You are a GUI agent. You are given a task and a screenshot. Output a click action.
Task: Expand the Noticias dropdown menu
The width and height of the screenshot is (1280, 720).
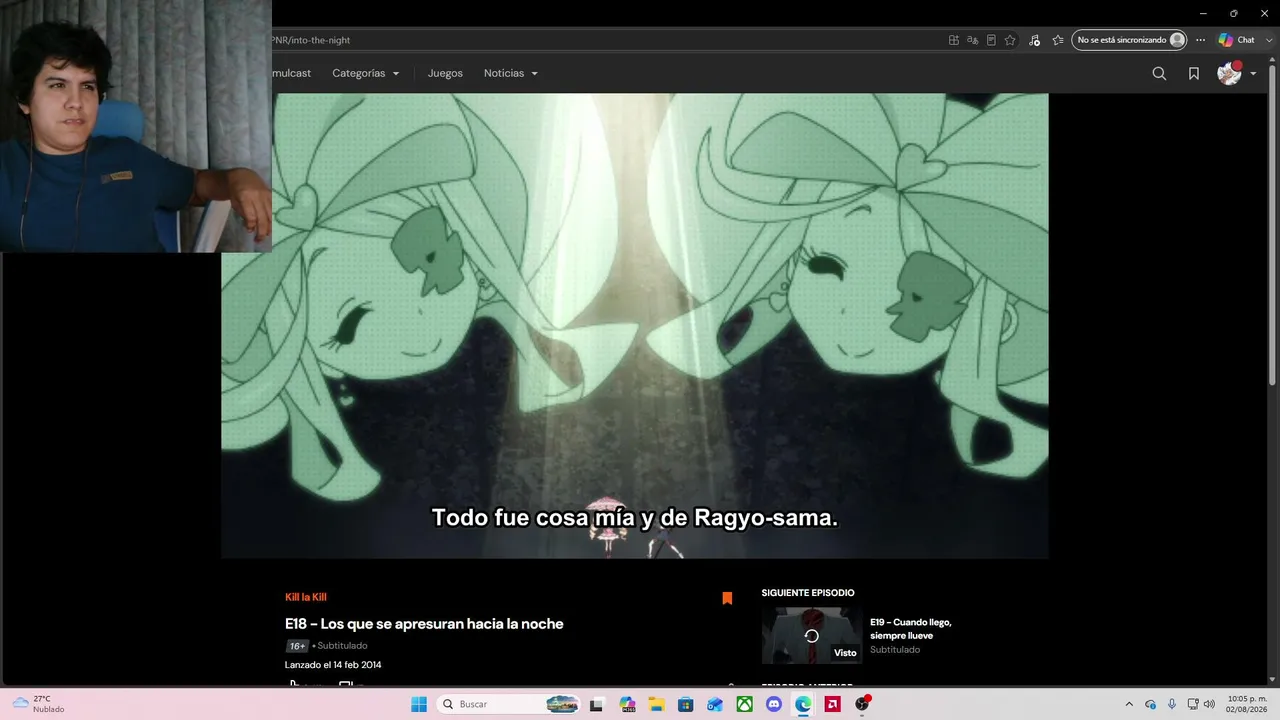pyautogui.click(x=511, y=73)
